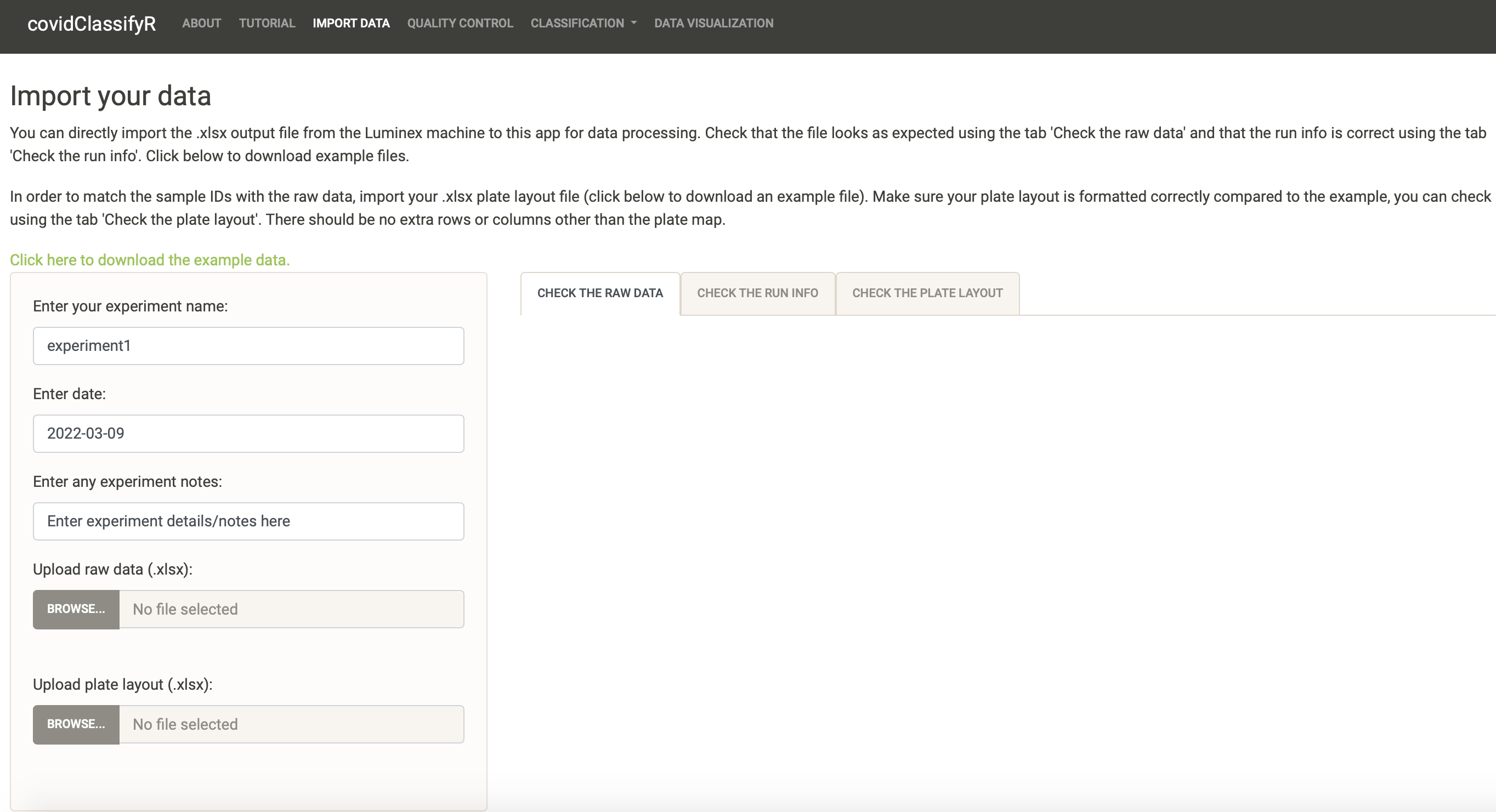Click into the experiment notes field
Viewport: 1496px width, 812px height.
(x=248, y=521)
